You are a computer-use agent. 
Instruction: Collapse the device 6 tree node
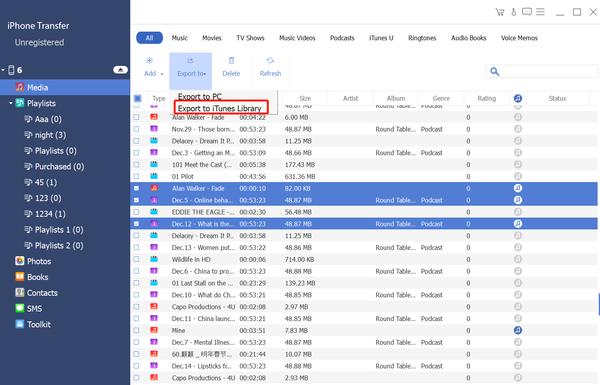click(3, 70)
